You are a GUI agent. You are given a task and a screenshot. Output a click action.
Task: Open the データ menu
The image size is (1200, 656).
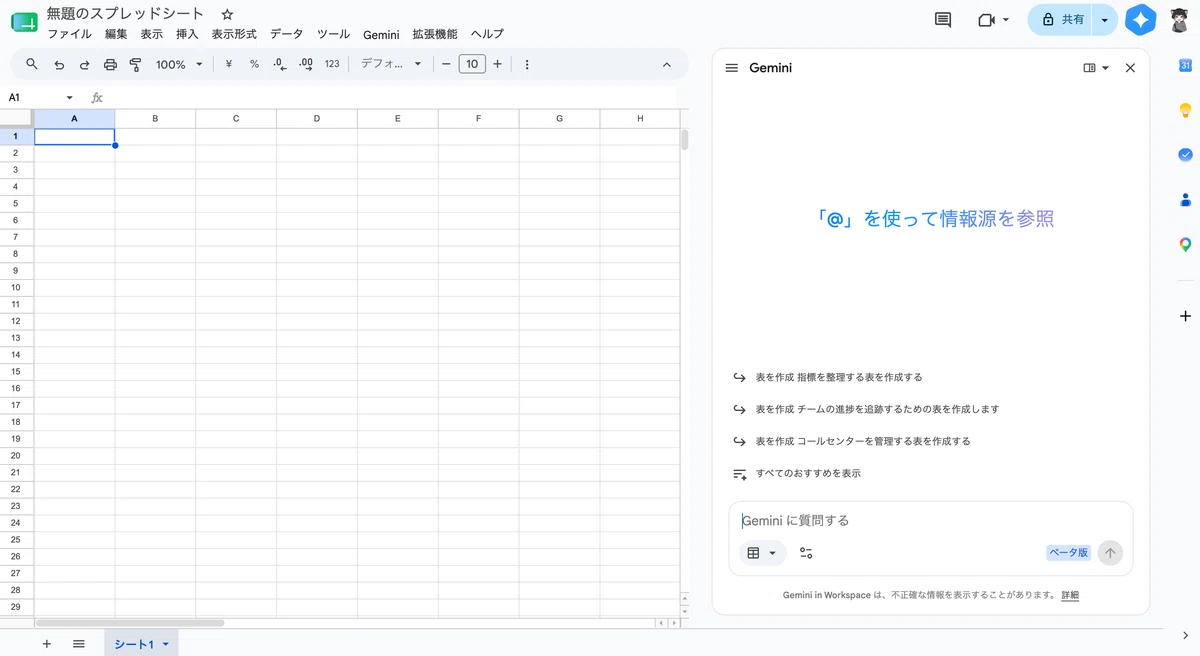(x=286, y=34)
